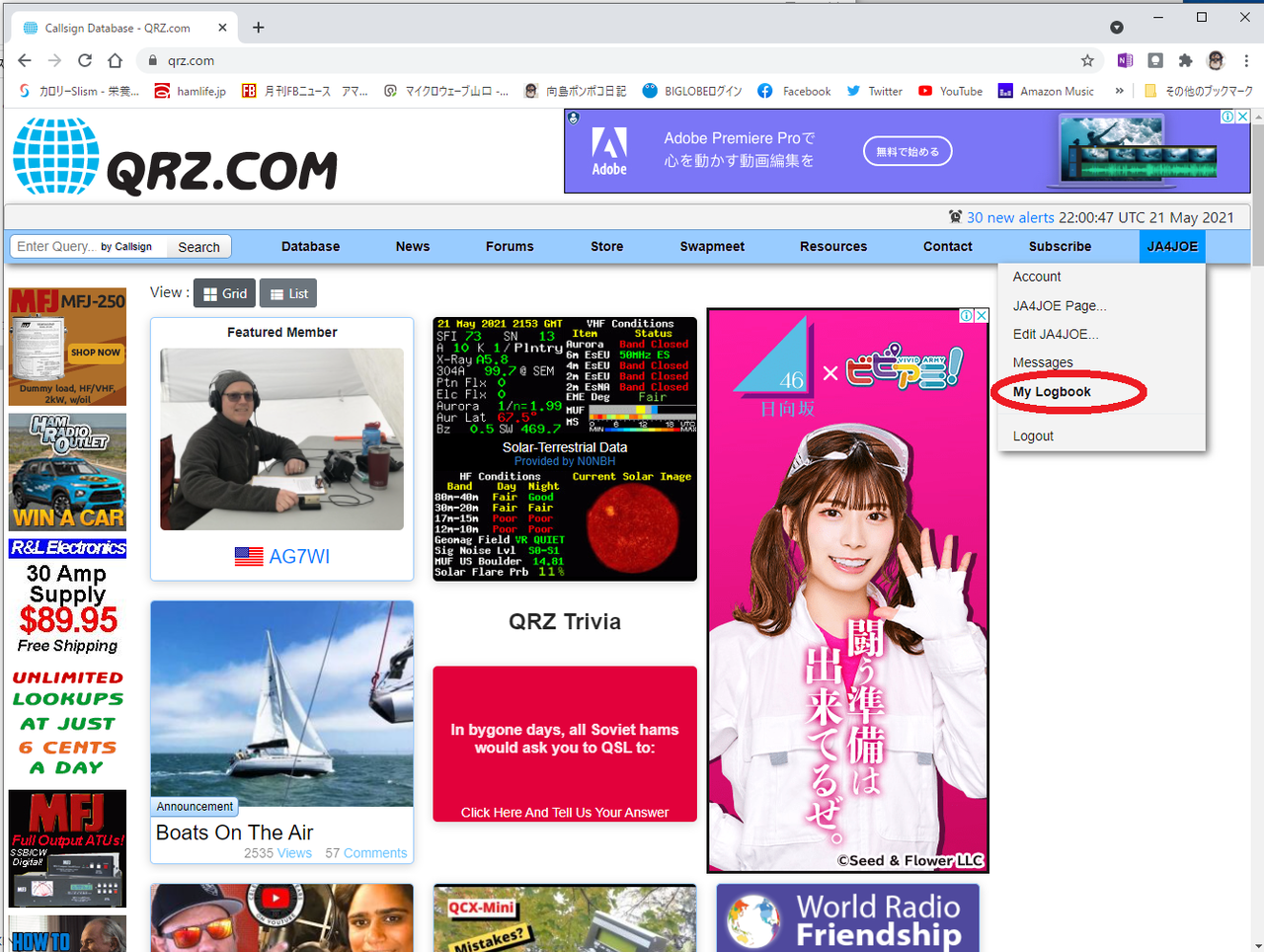This screenshot has height=952, width=1264.
Task: Open the Database menu
Action: (310, 247)
